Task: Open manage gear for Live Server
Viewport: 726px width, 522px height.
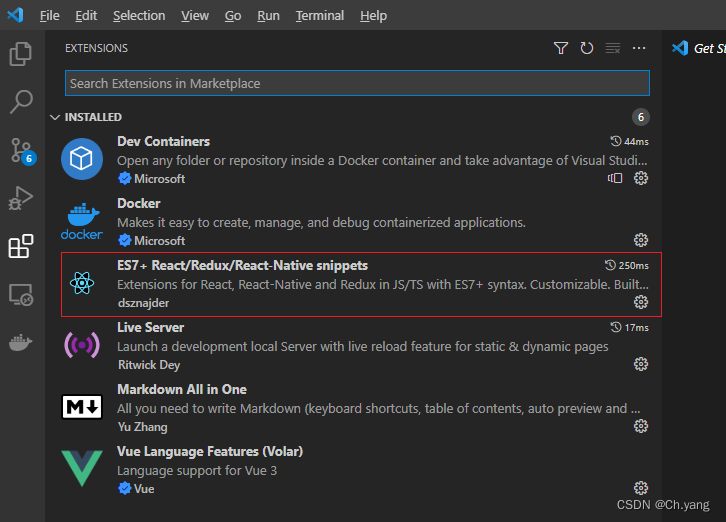Action: coord(641,364)
